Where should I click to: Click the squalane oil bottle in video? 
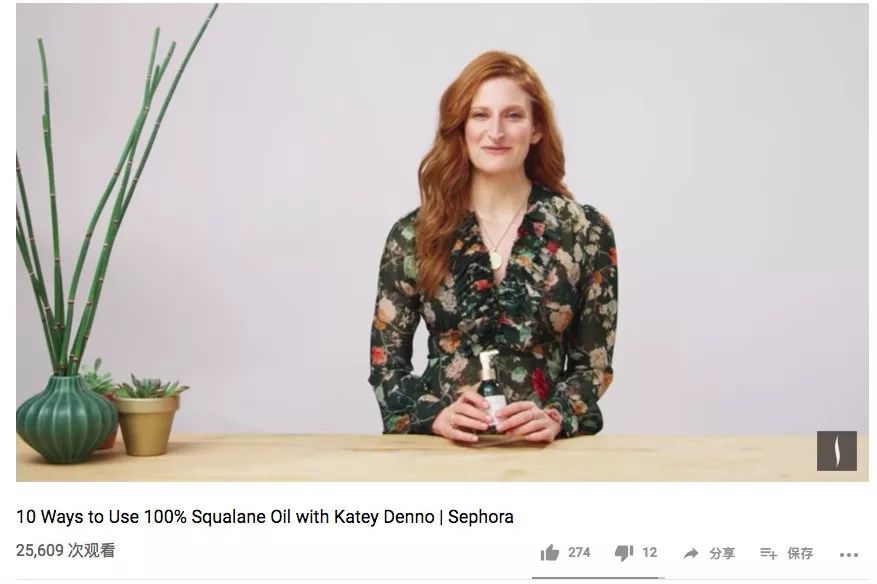click(489, 392)
